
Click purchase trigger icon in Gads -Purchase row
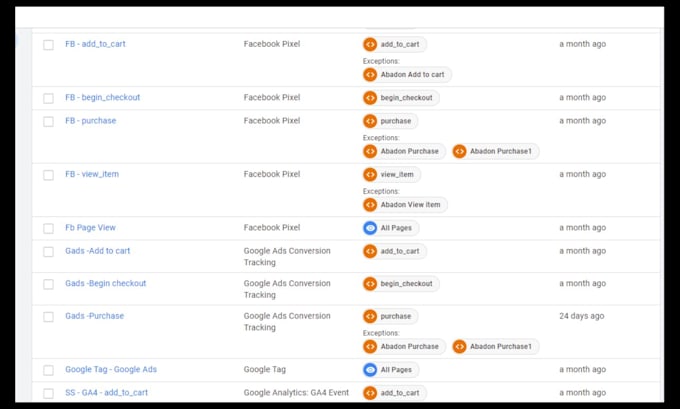[370, 316]
